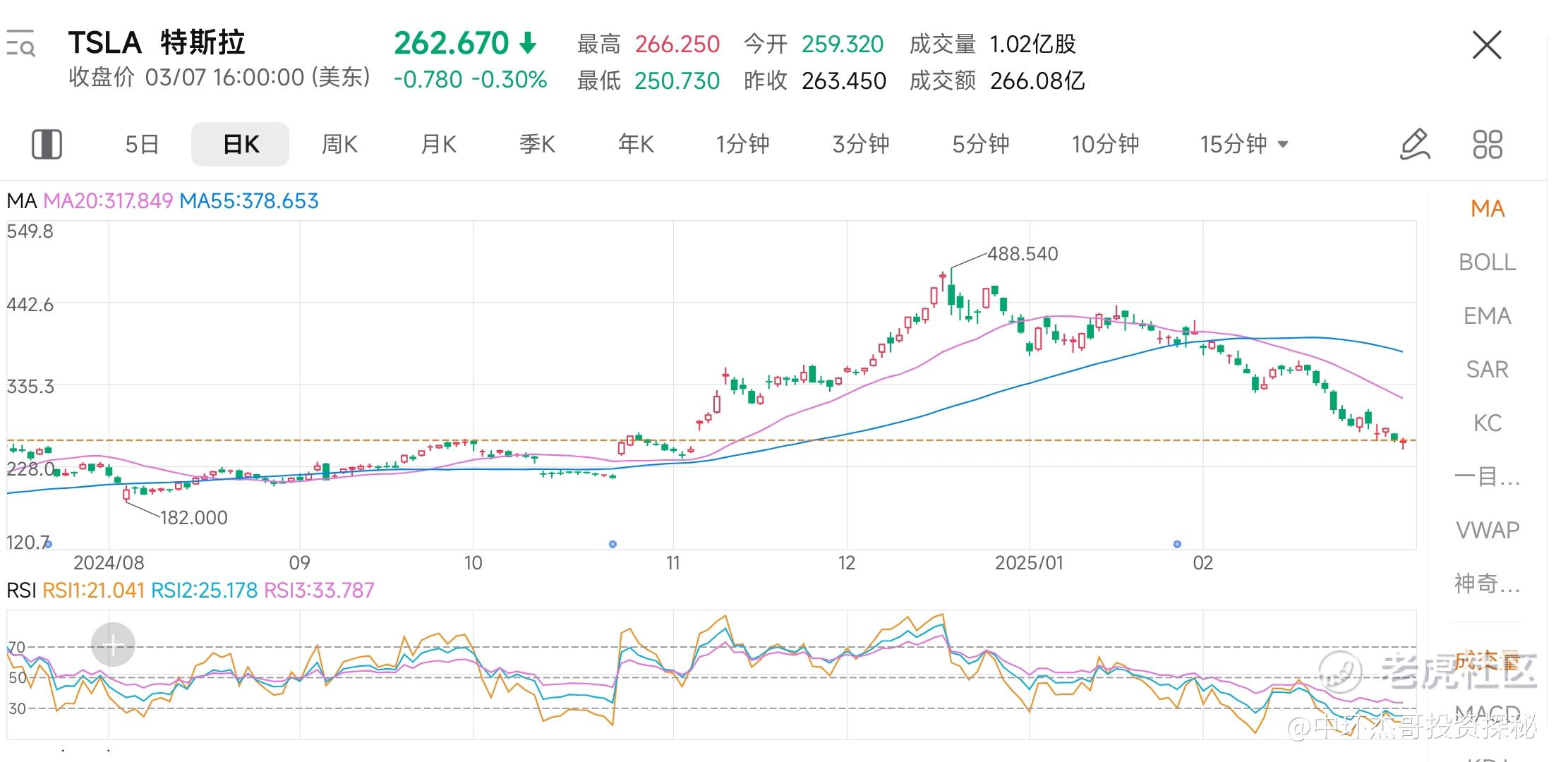Select the 一目… Ichimoku indicator

point(1488,477)
